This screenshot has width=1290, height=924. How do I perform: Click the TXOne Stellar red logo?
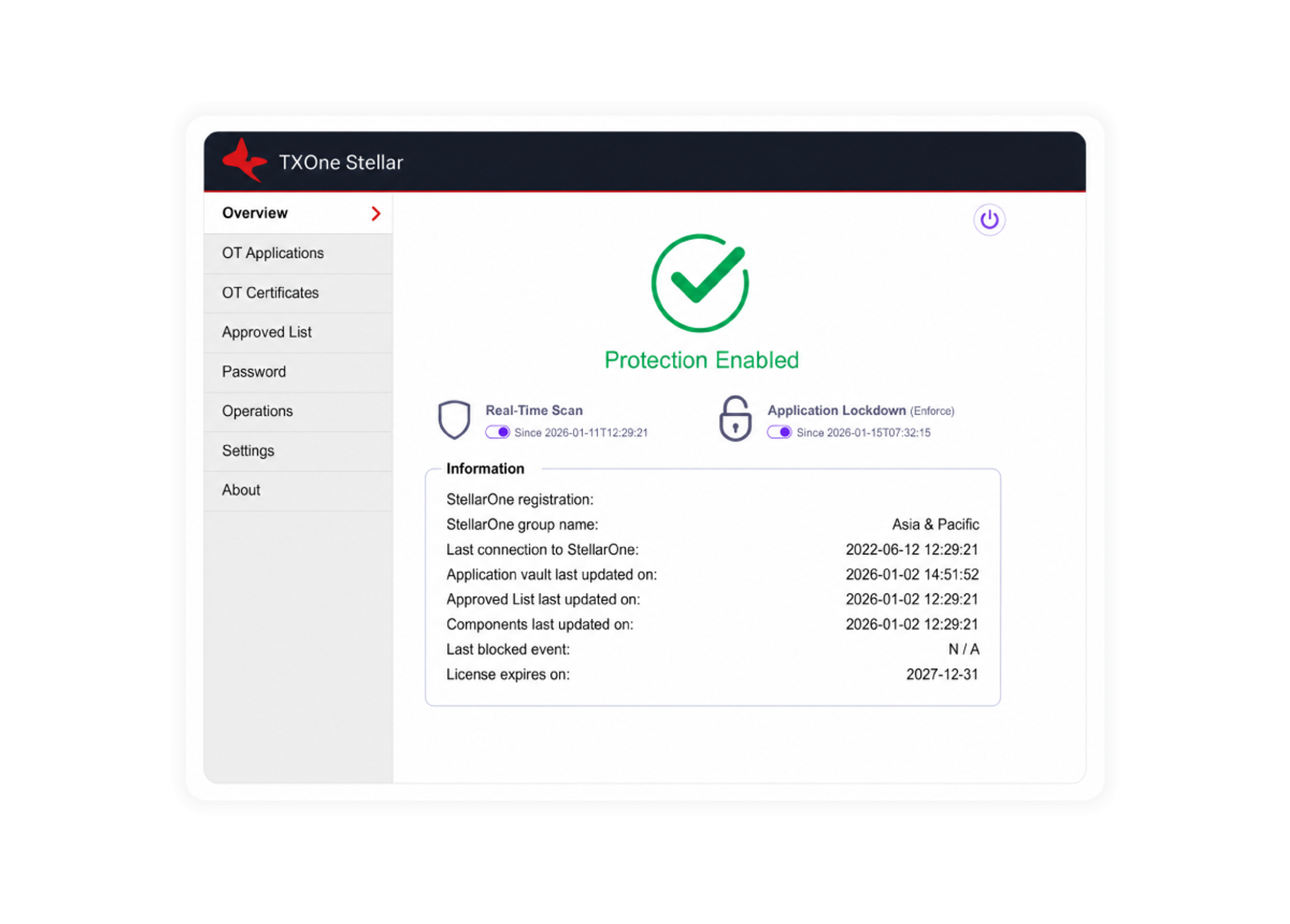pyautogui.click(x=245, y=160)
